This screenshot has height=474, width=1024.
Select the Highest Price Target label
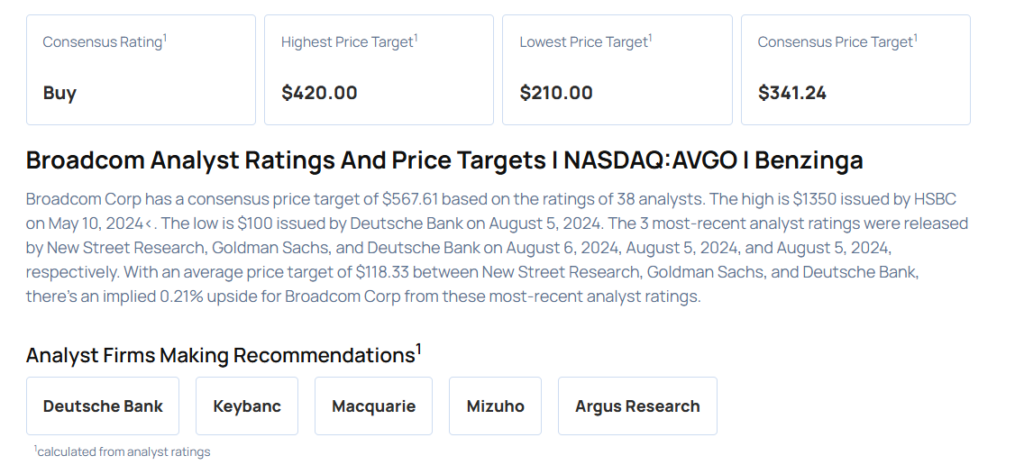[x=348, y=42]
